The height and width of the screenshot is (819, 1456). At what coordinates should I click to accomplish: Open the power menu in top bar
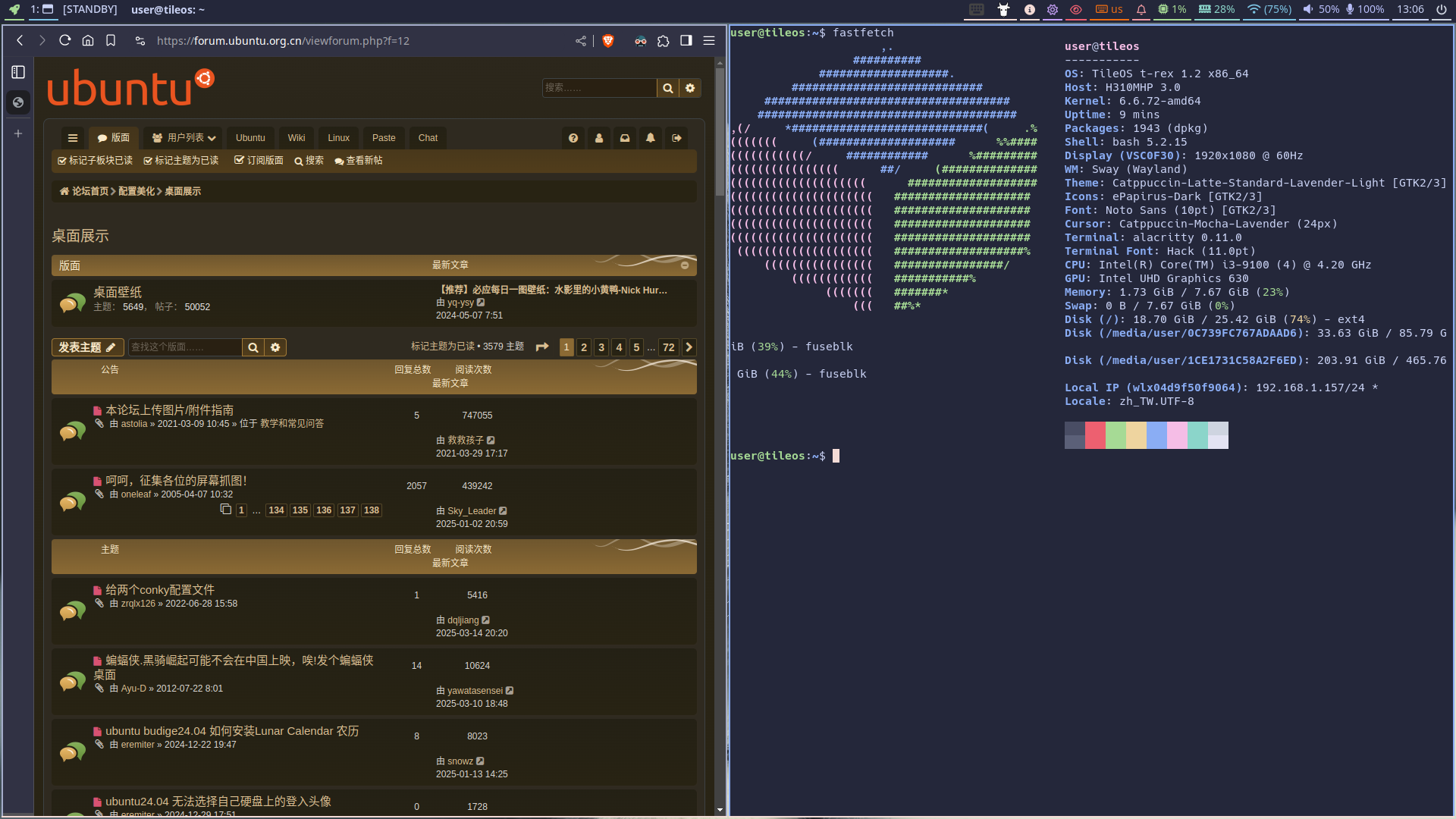click(x=1442, y=9)
